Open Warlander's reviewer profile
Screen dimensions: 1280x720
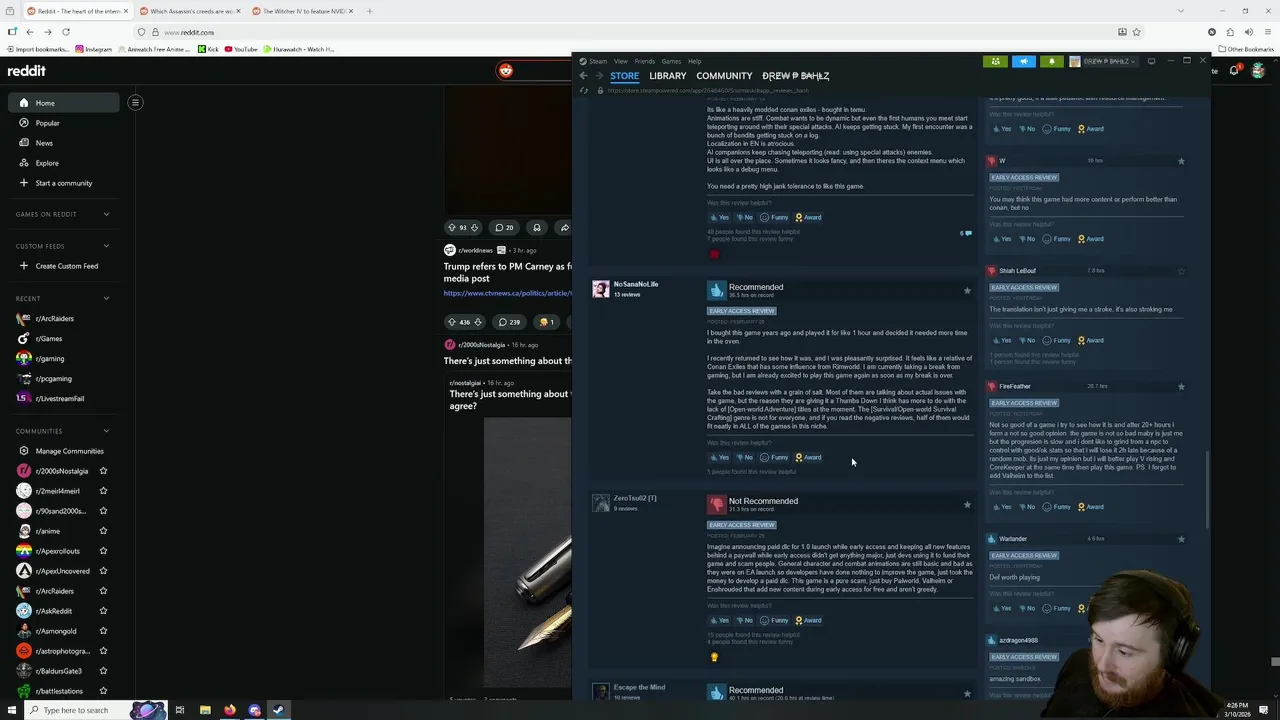point(1013,539)
